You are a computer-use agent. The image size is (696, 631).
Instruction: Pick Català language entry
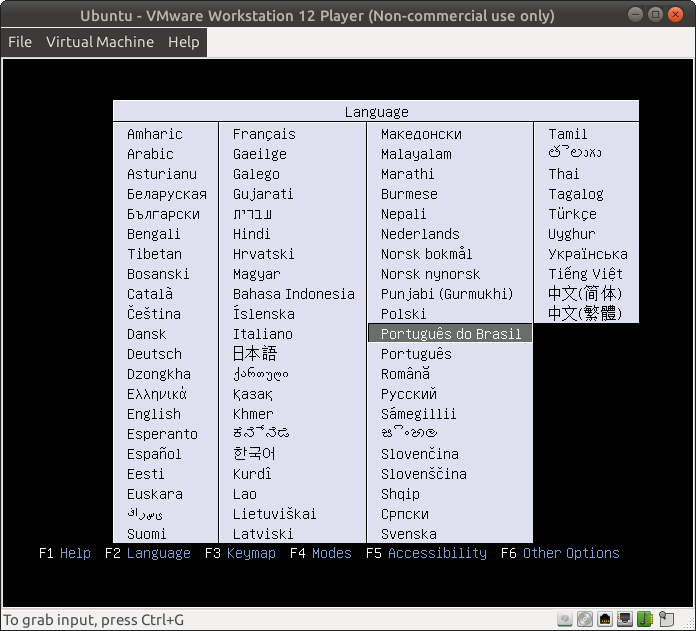click(x=150, y=294)
